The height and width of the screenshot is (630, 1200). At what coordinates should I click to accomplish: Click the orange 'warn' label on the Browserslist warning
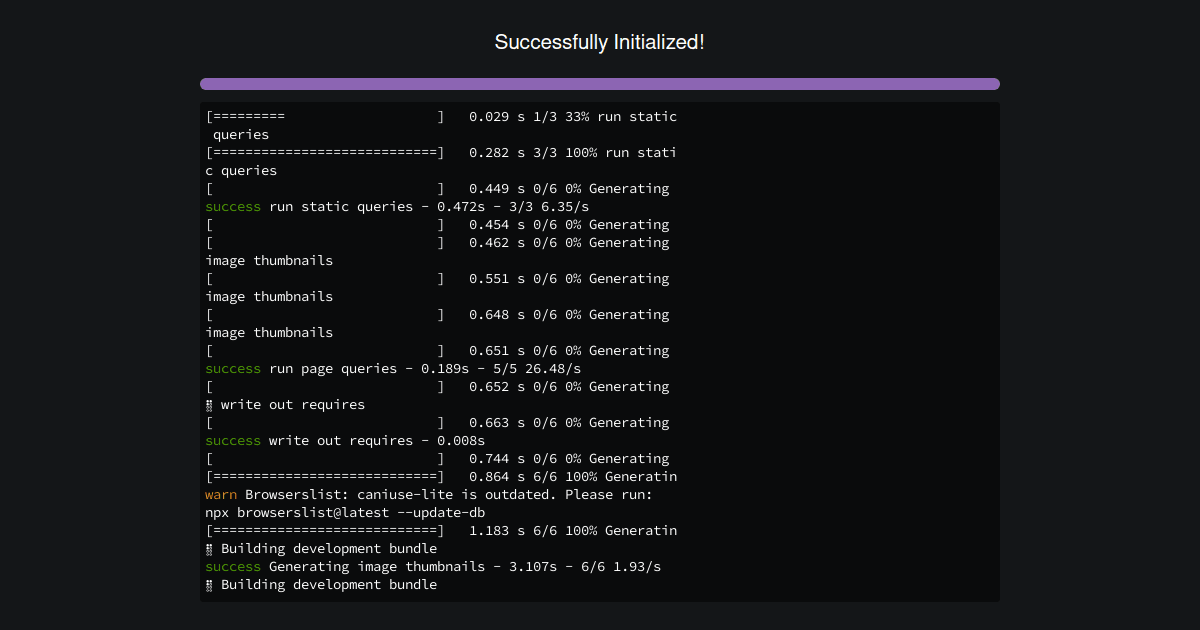[x=218, y=494]
